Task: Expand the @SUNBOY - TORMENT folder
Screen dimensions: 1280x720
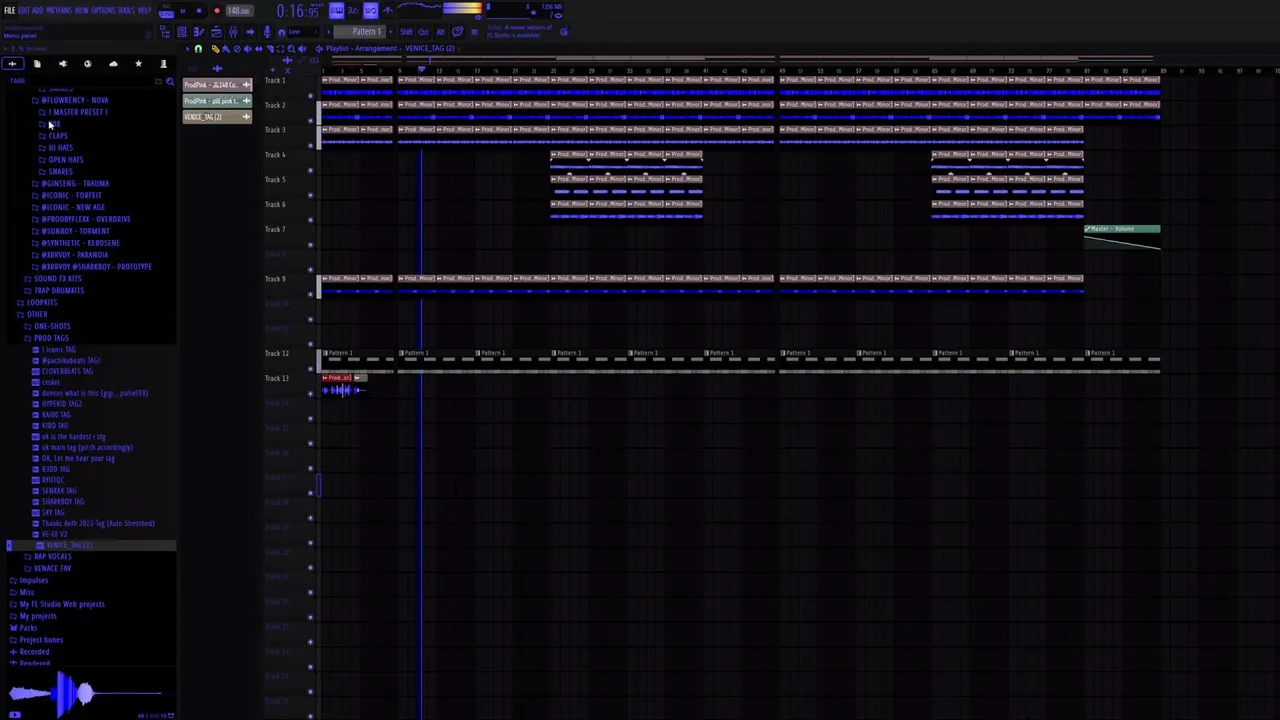Action: tap(70, 231)
